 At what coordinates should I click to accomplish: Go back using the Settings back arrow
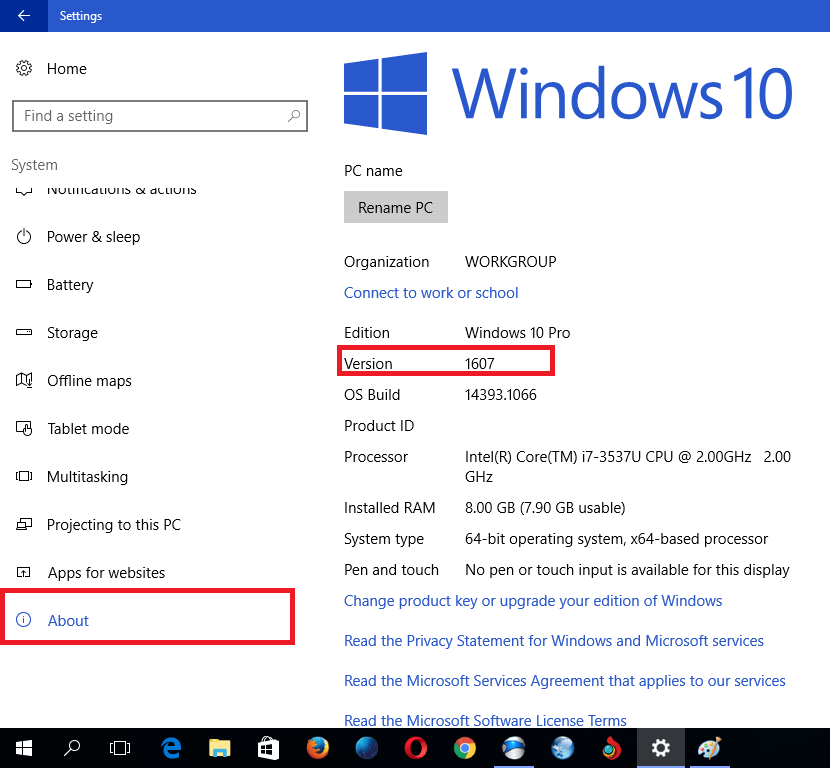pos(24,16)
